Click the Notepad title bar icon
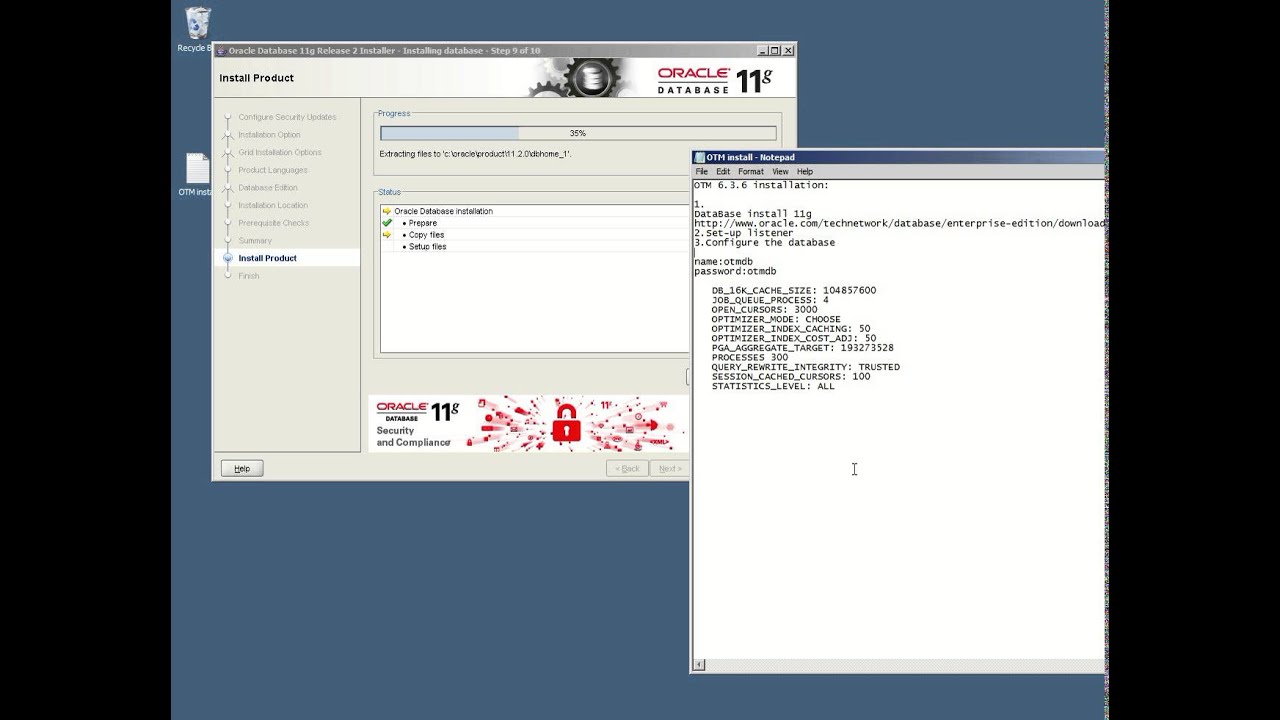 click(x=699, y=157)
